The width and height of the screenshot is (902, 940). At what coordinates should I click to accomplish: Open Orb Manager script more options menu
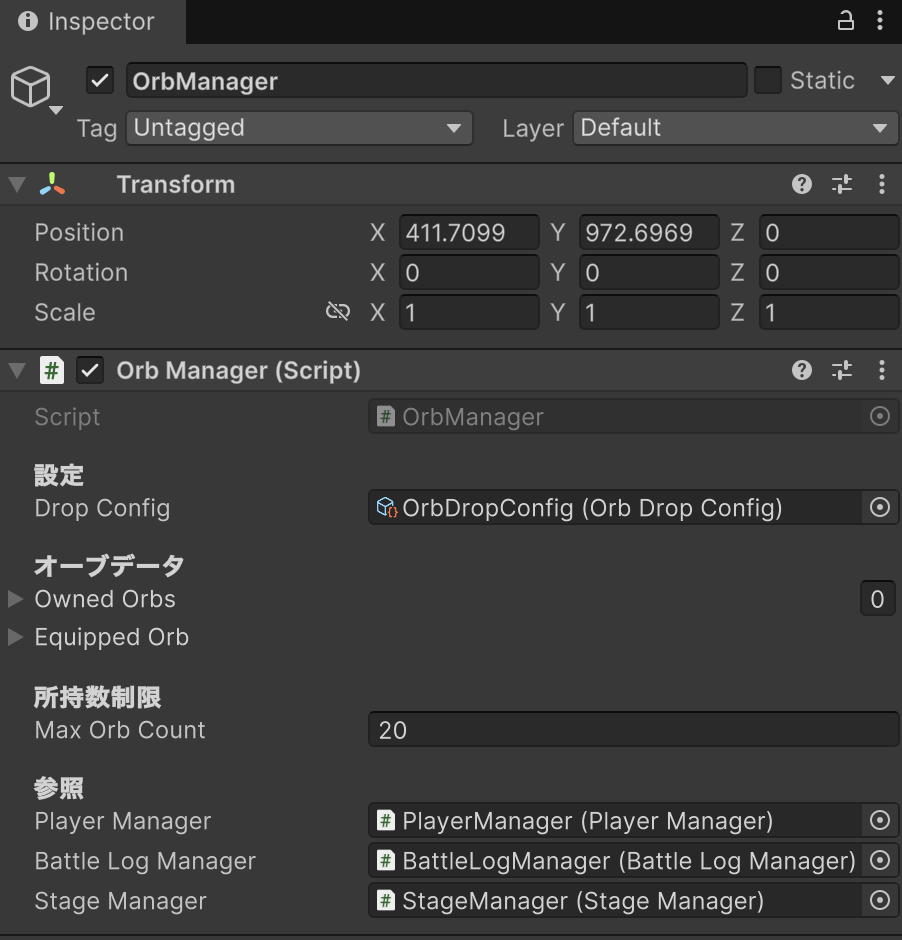881,371
